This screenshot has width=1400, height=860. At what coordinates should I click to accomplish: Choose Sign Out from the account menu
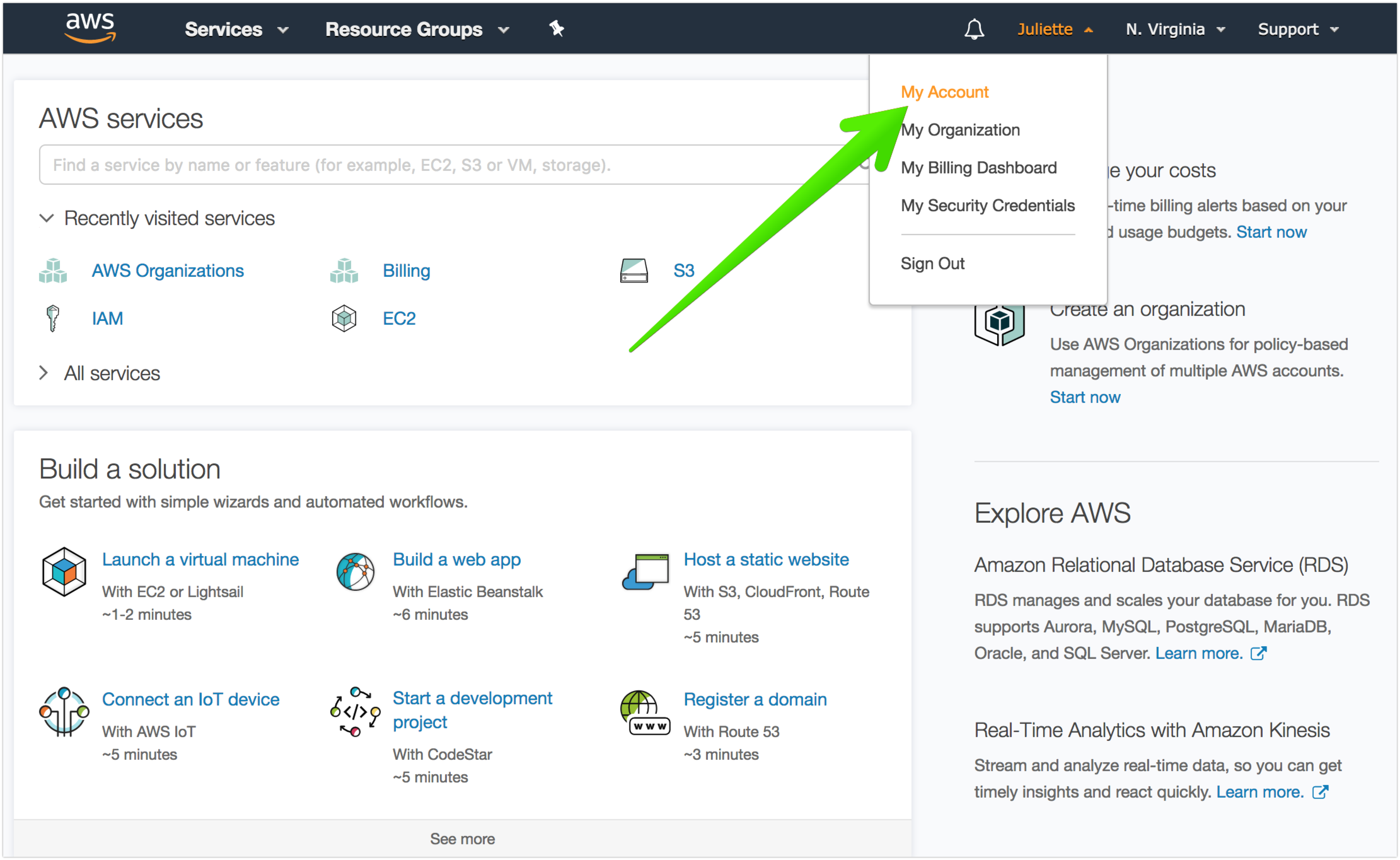[933, 263]
